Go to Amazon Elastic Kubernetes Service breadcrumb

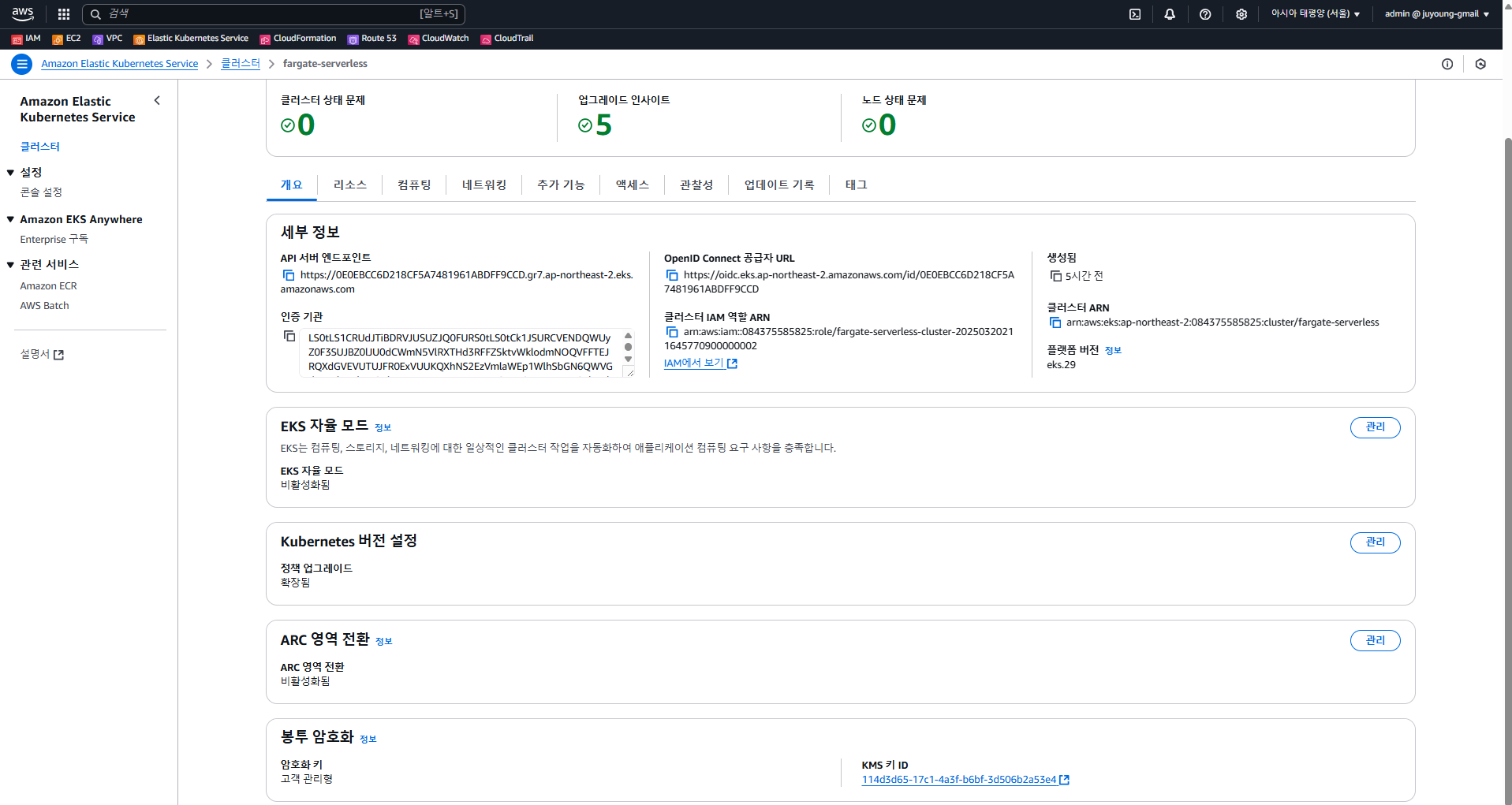tap(120, 64)
